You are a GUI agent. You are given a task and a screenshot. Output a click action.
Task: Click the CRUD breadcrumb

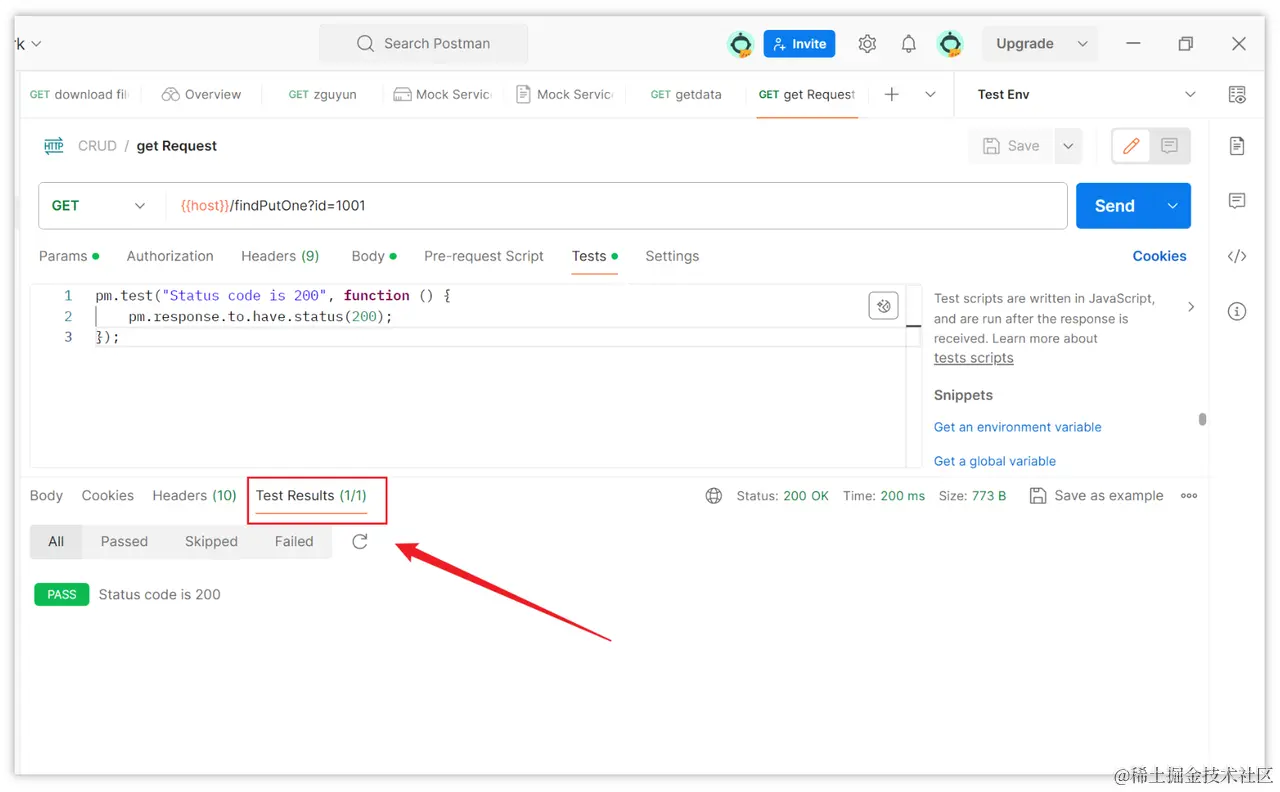pos(97,146)
